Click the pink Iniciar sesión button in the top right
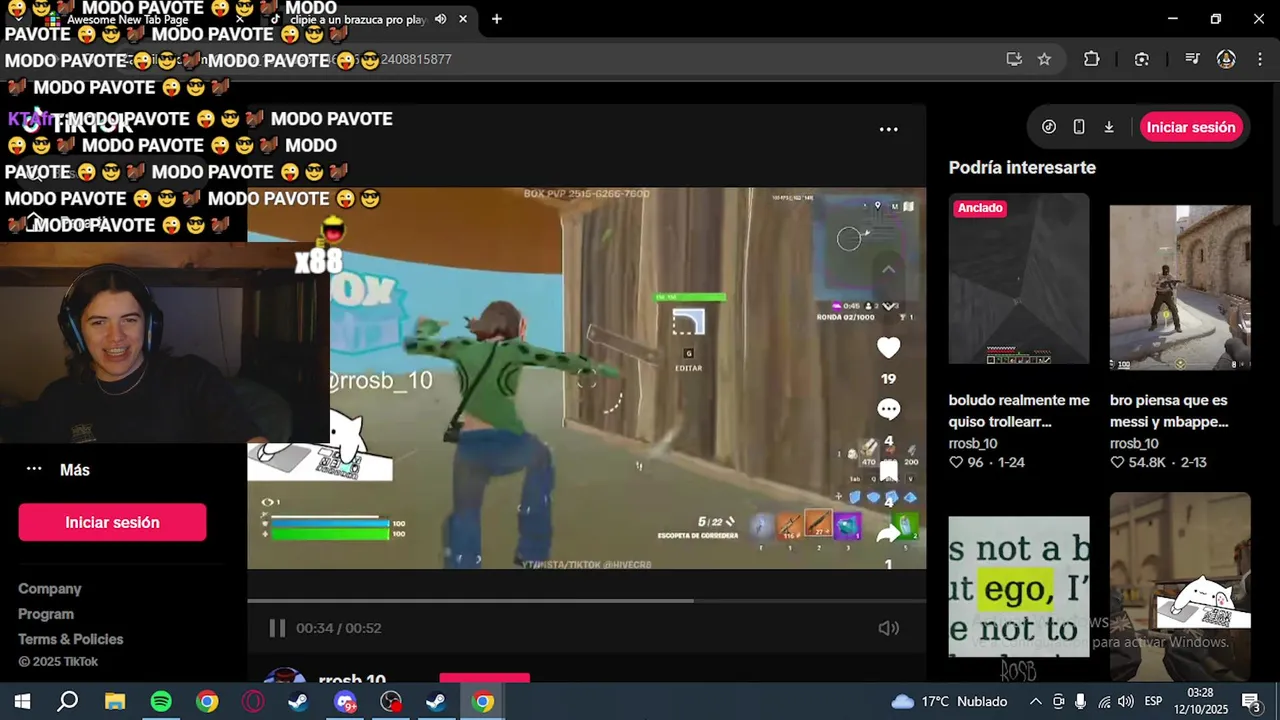 point(1191,127)
